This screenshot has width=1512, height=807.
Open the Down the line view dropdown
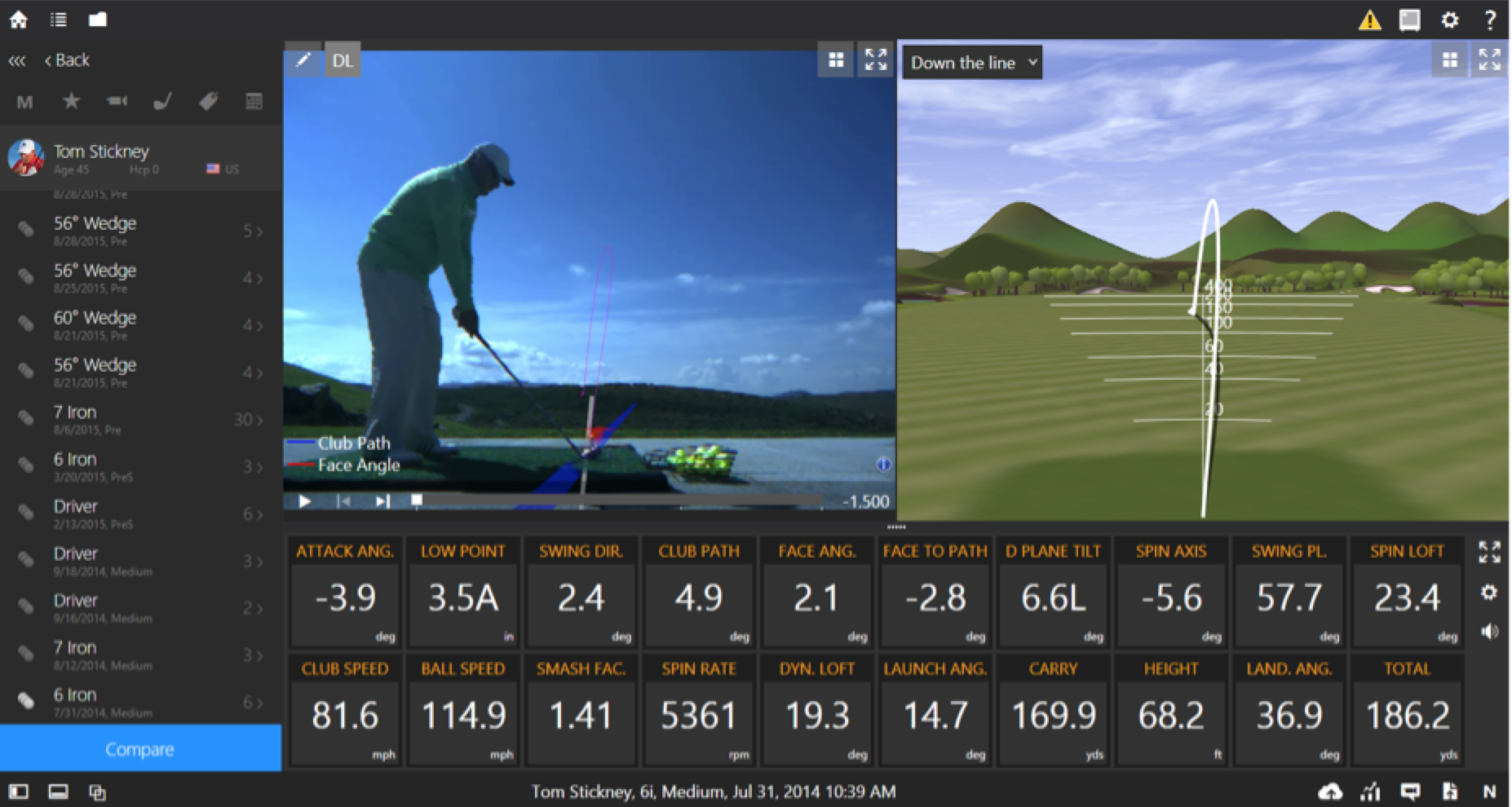coord(972,62)
